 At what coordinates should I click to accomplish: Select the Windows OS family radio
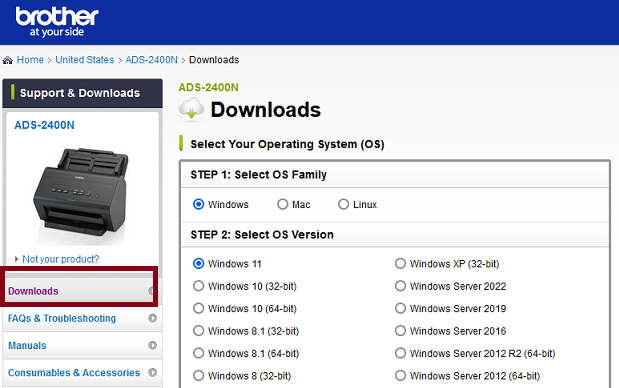198,204
